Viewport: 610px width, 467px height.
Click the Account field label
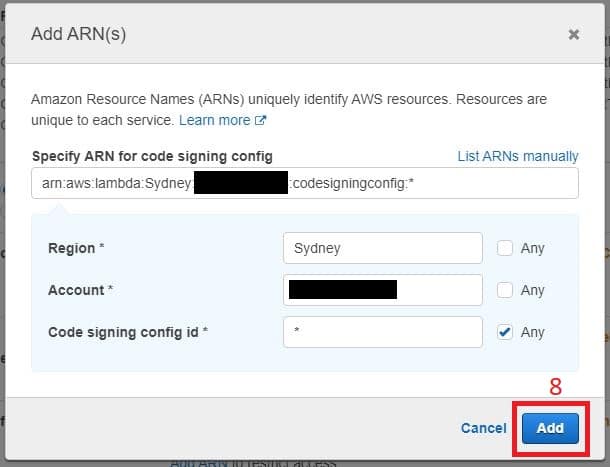[80, 290]
